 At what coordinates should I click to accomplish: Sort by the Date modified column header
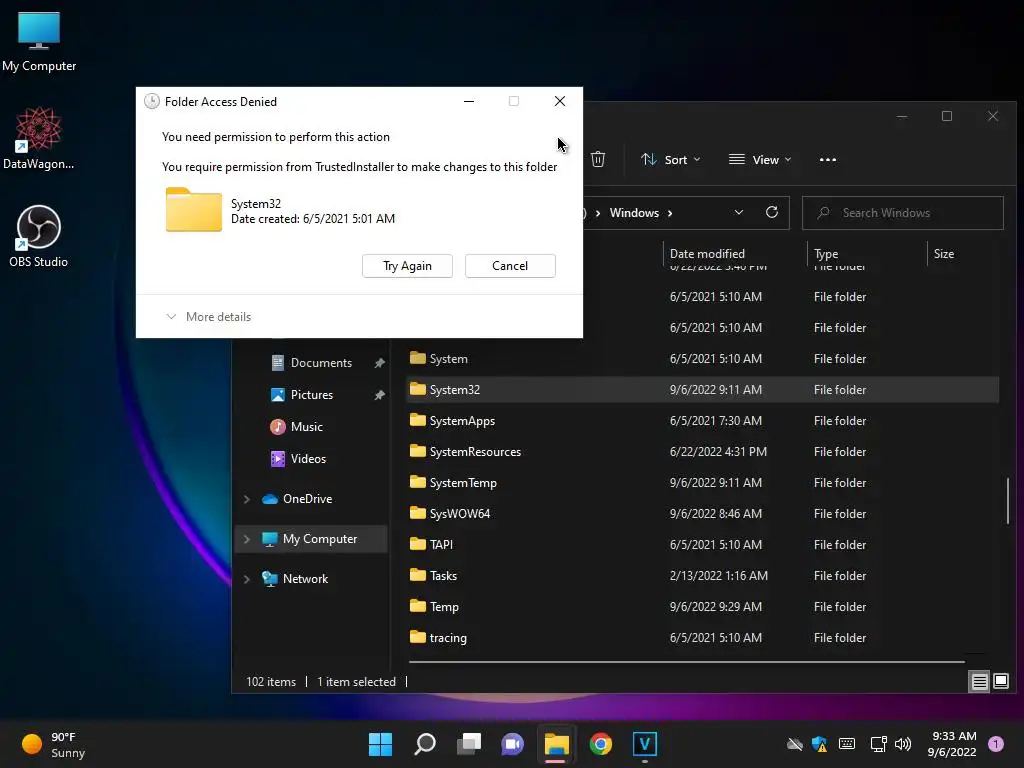tap(707, 253)
